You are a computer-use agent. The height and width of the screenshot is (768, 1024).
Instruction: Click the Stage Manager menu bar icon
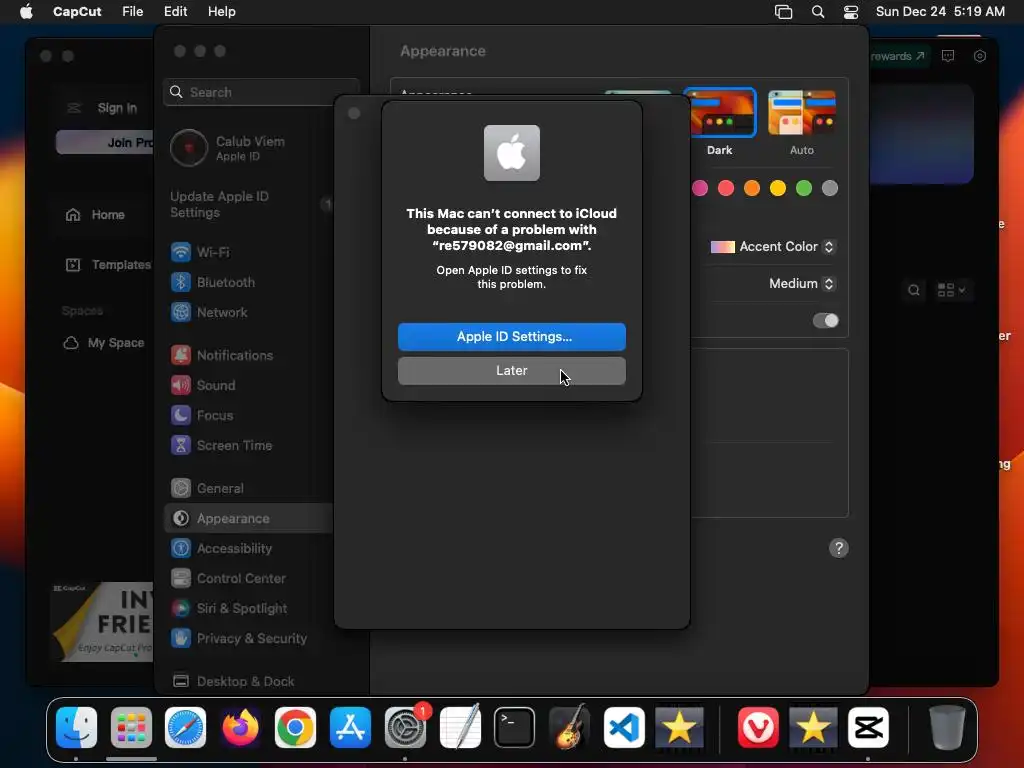(x=783, y=12)
